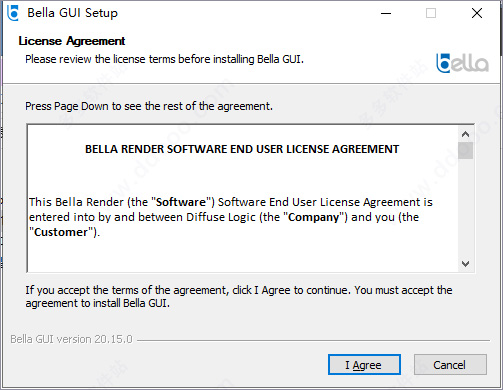Viewport: 503px width, 390px height.
Task: Close the Bella GUI Setup window
Action: (x=477, y=13)
